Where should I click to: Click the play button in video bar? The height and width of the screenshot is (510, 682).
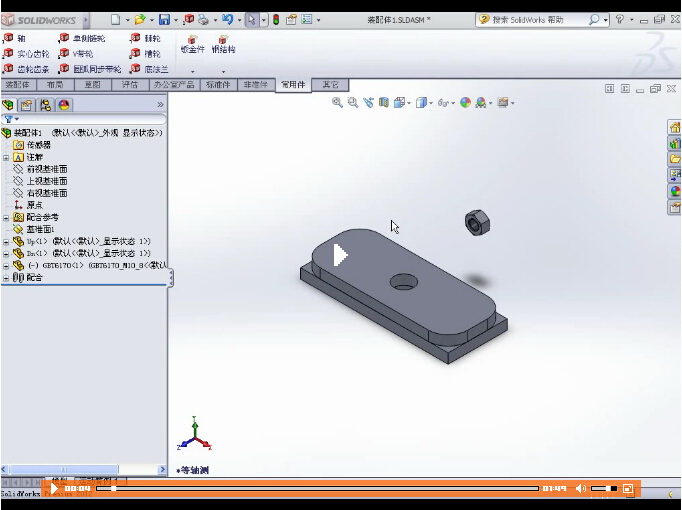click(54, 489)
